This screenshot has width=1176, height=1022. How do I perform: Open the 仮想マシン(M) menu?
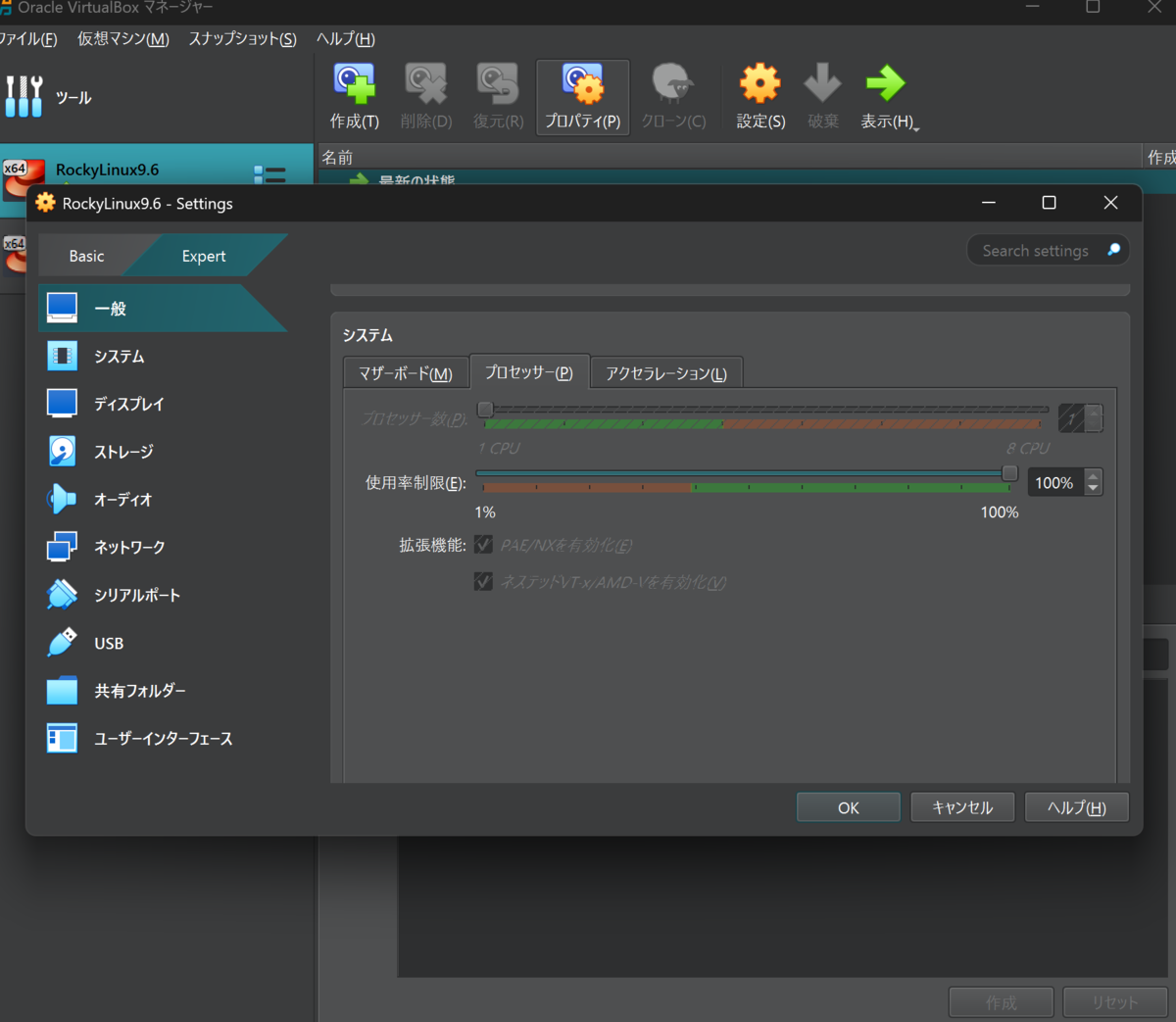coord(123,38)
